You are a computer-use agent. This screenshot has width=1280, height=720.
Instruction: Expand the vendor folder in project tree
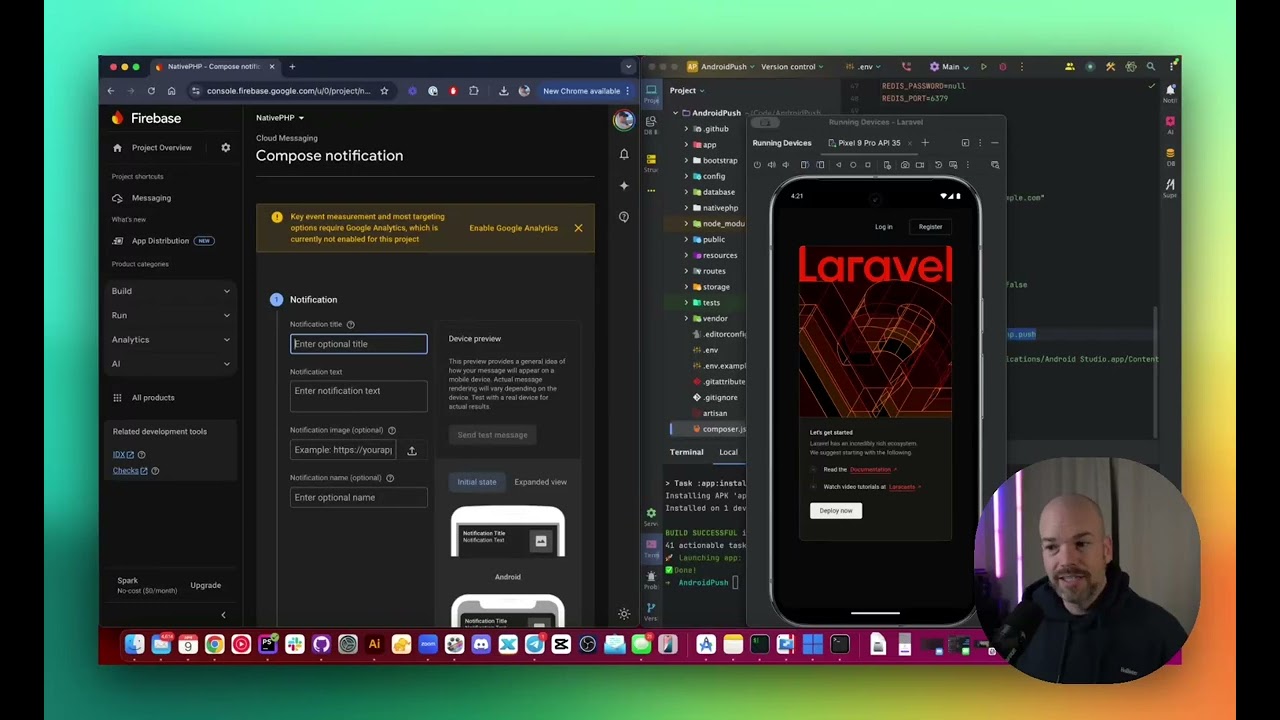[686, 318]
